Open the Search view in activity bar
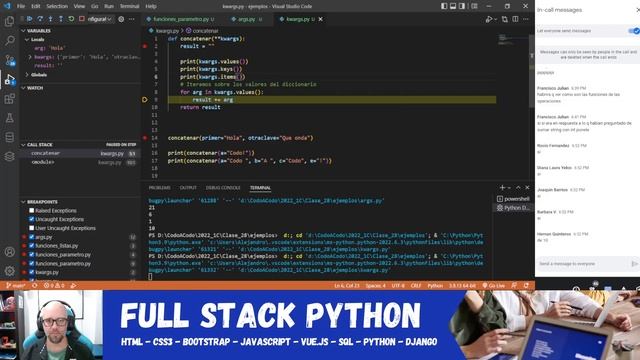640x360 pixels. coord(9,40)
